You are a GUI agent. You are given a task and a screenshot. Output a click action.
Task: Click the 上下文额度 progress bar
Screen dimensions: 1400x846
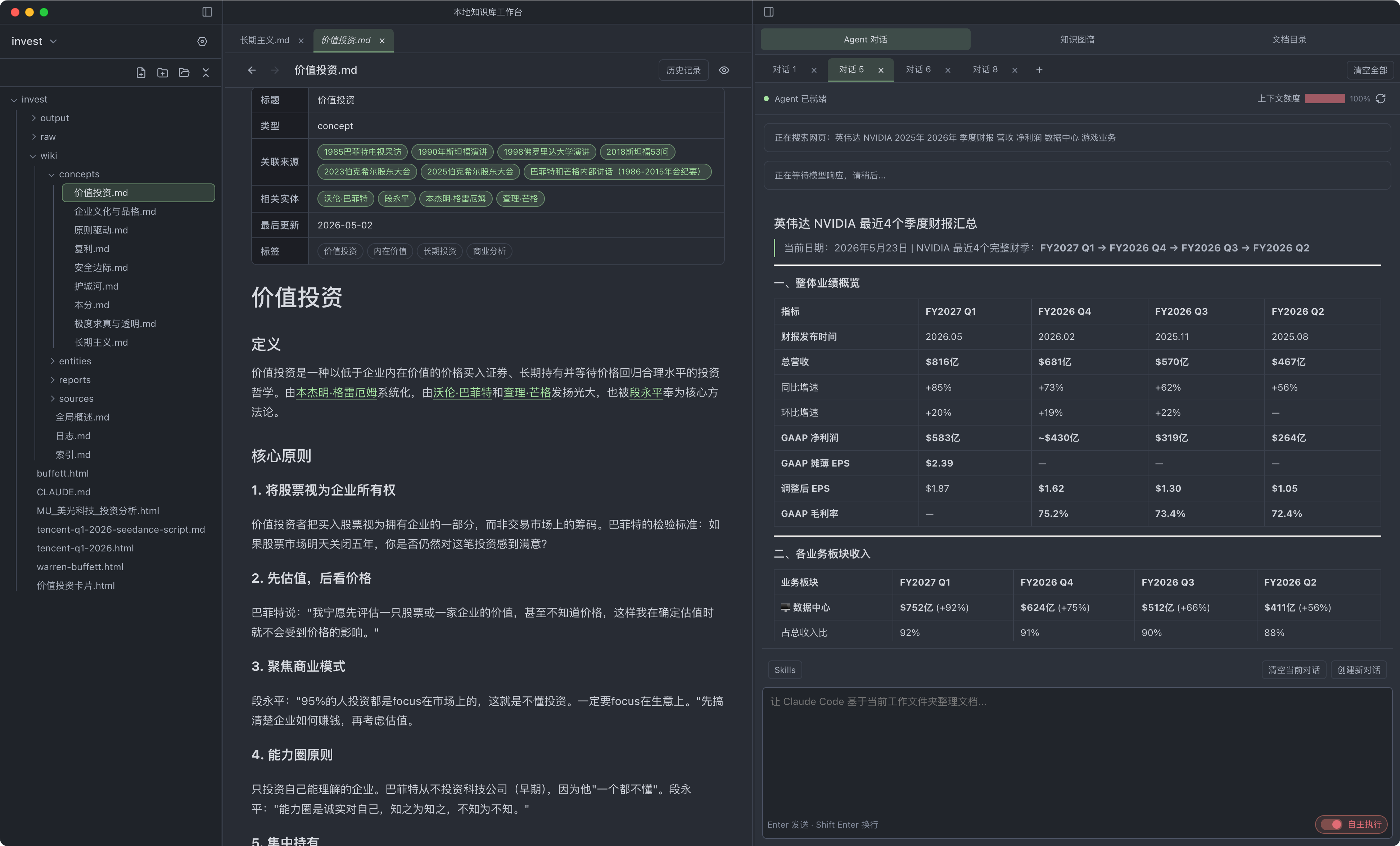click(x=1324, y=99)
